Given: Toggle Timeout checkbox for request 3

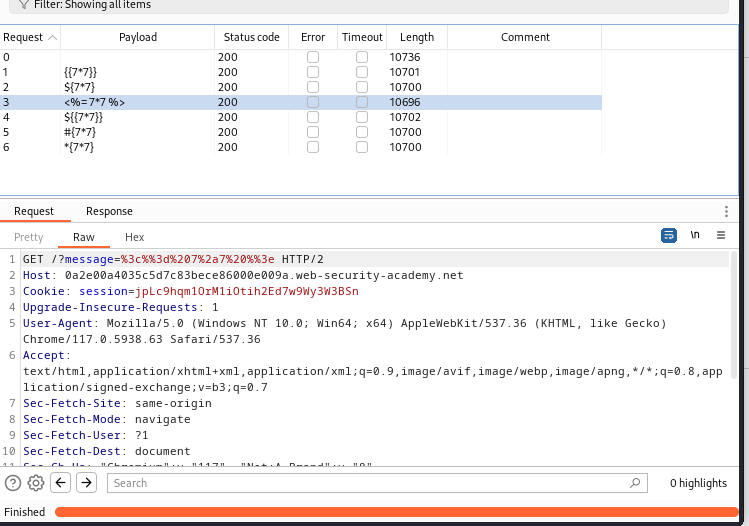Looking at the screenshot, I should [362, 102].
